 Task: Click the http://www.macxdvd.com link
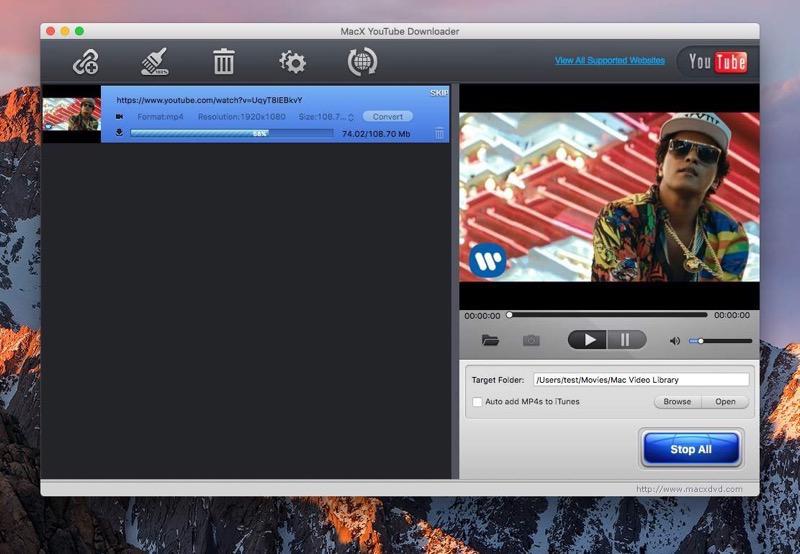click(689, 489)
